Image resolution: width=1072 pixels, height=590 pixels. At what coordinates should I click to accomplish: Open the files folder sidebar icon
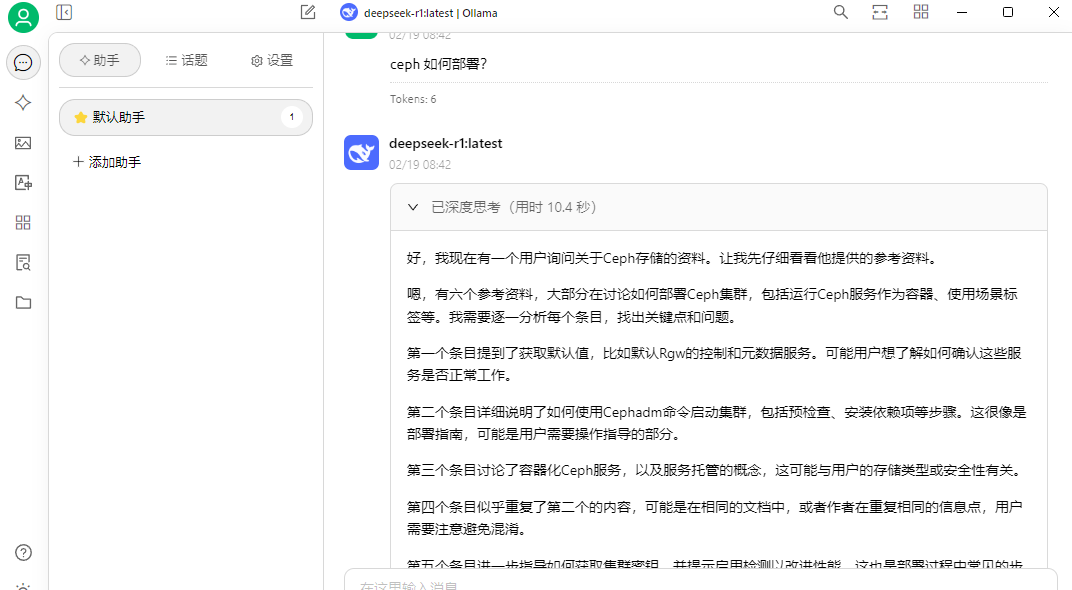(23, 302)
